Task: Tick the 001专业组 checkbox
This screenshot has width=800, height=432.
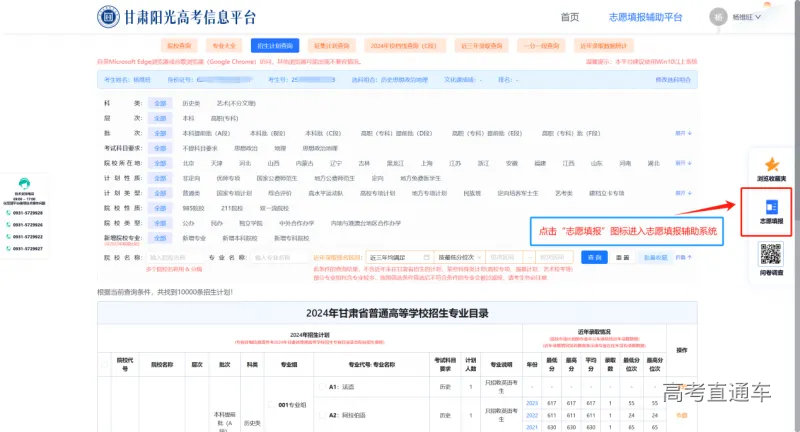Action: [x=271, y=405]
